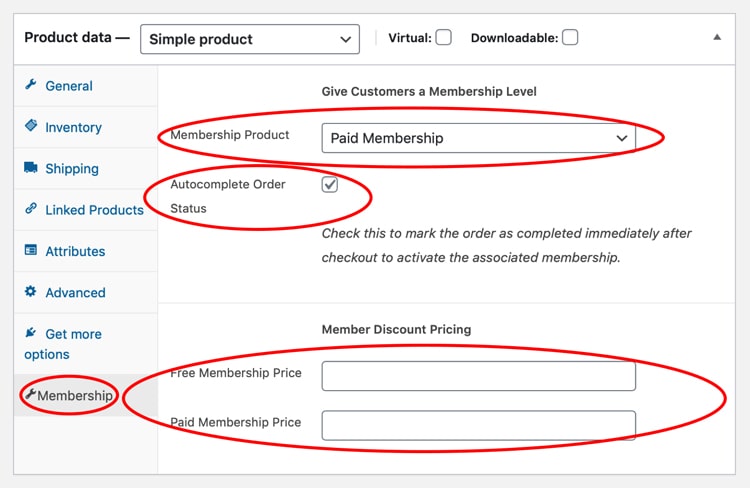Click the Advanced gear icon
The width and height of the screenshot is (750, 488).
click(x=31, y=291)
